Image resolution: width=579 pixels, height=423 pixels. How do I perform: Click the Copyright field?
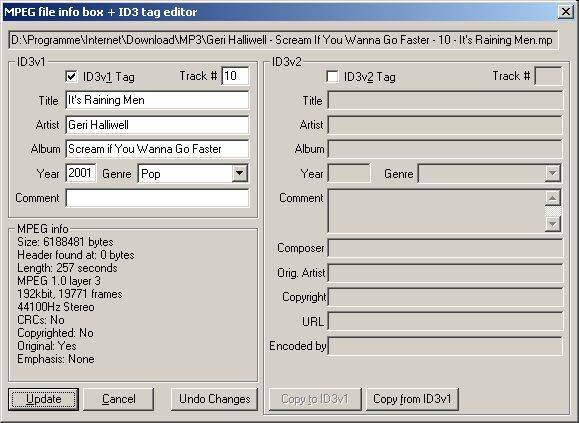point(445,297)
